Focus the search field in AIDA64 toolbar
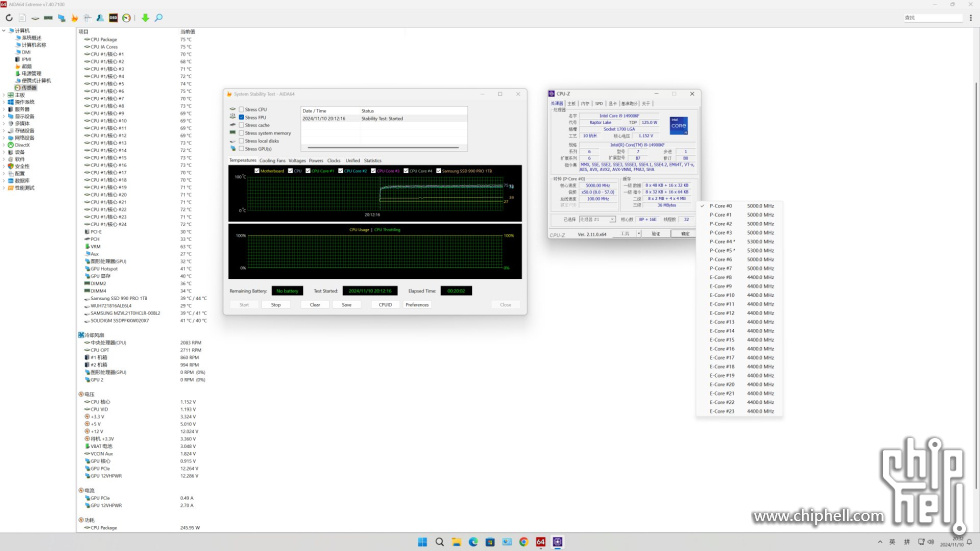Viewport: 980px width, 551px height. point(932,18)
